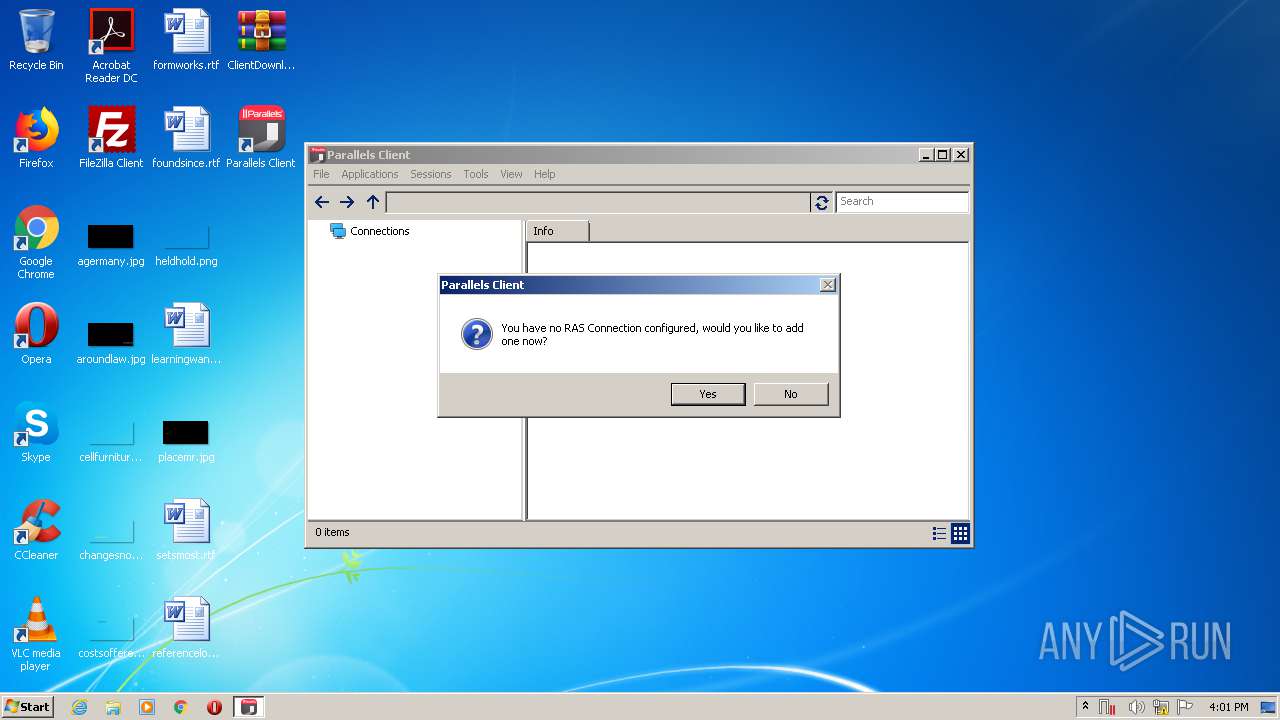The height and width of the screenshot is (720, 1280).
Task: Open Opera from the taskbar
Action: (x=215, y=707)
